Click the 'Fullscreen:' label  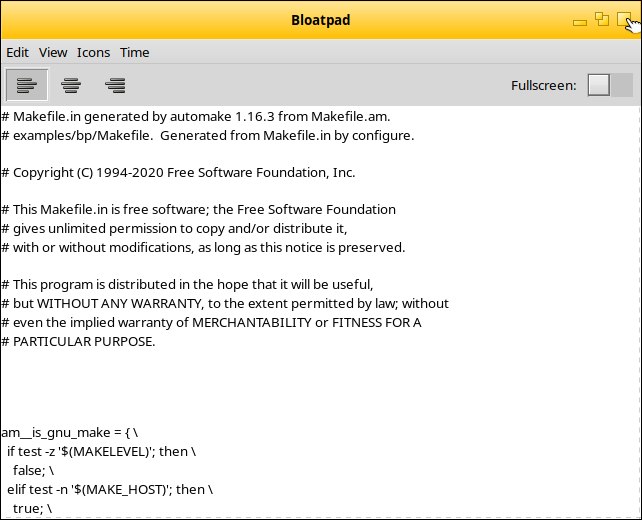pyautogui.click(x=544, y=85)
